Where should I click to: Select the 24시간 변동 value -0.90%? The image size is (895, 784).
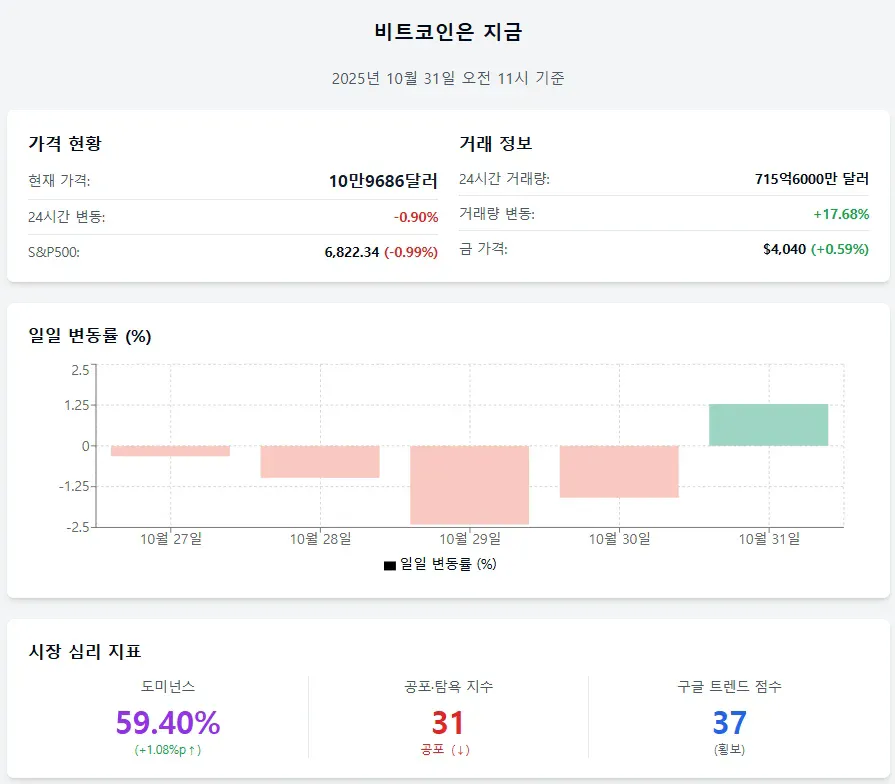point(415,217)
